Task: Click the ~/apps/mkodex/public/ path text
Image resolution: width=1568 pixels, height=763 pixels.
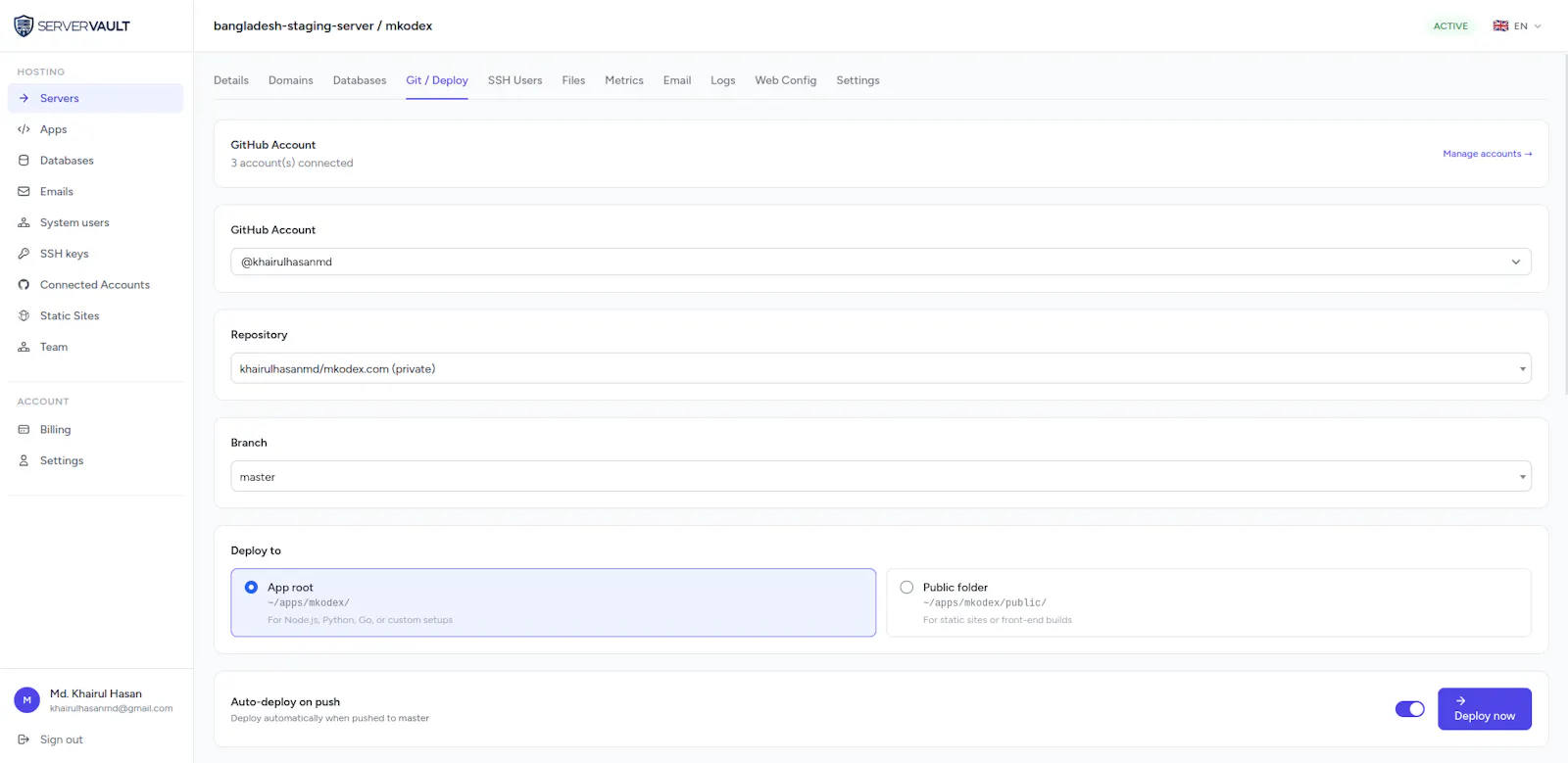Action: tap(985, 603)
